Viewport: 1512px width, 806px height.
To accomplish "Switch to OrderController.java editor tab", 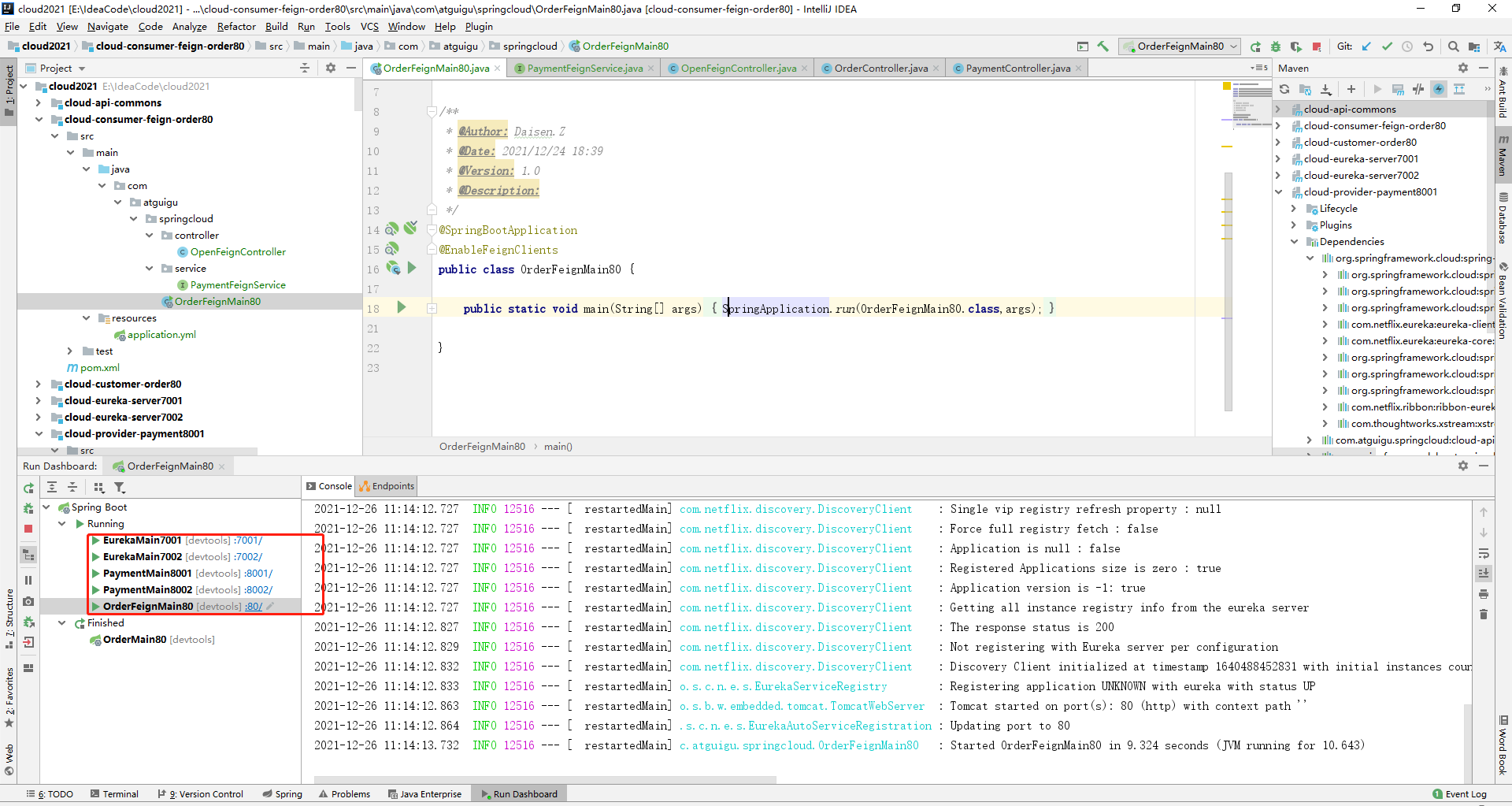I will pyautogui.click(x=880, y=69).
